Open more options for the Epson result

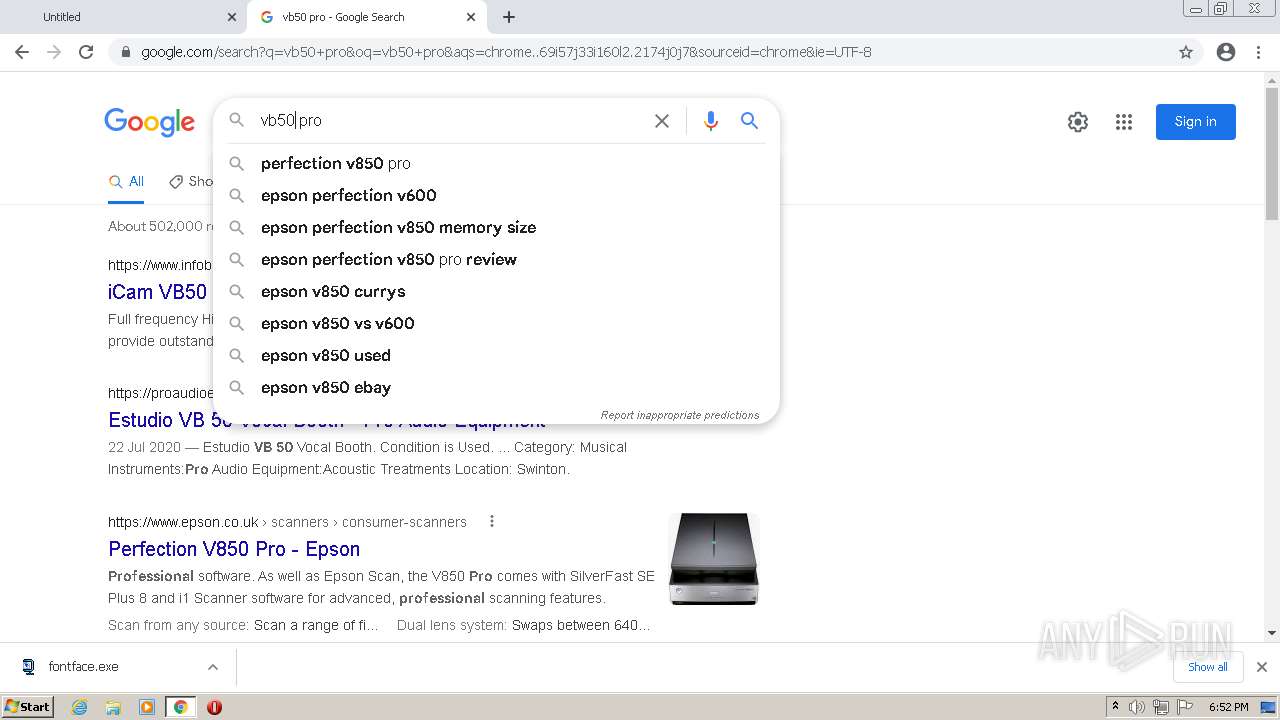(x=491, y=521)
